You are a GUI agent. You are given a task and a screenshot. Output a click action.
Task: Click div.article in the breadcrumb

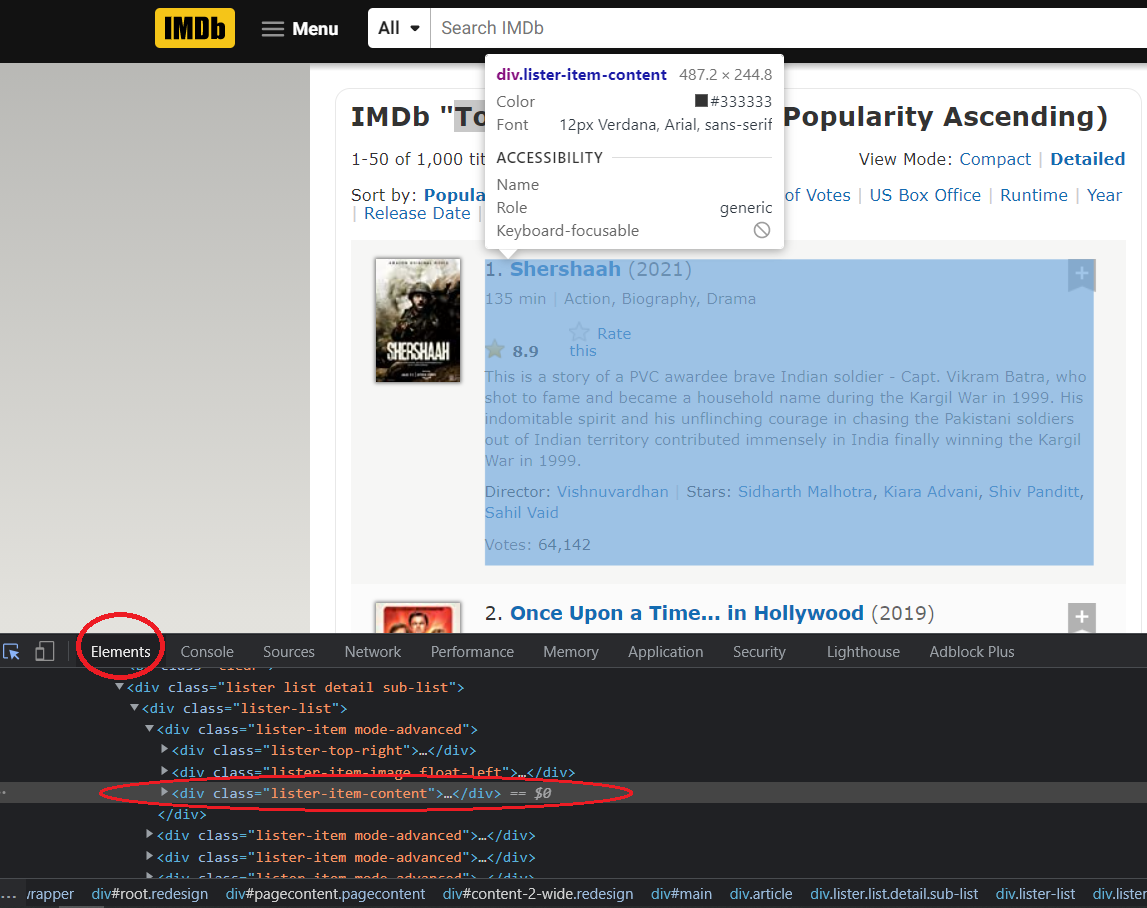[761, 894]
